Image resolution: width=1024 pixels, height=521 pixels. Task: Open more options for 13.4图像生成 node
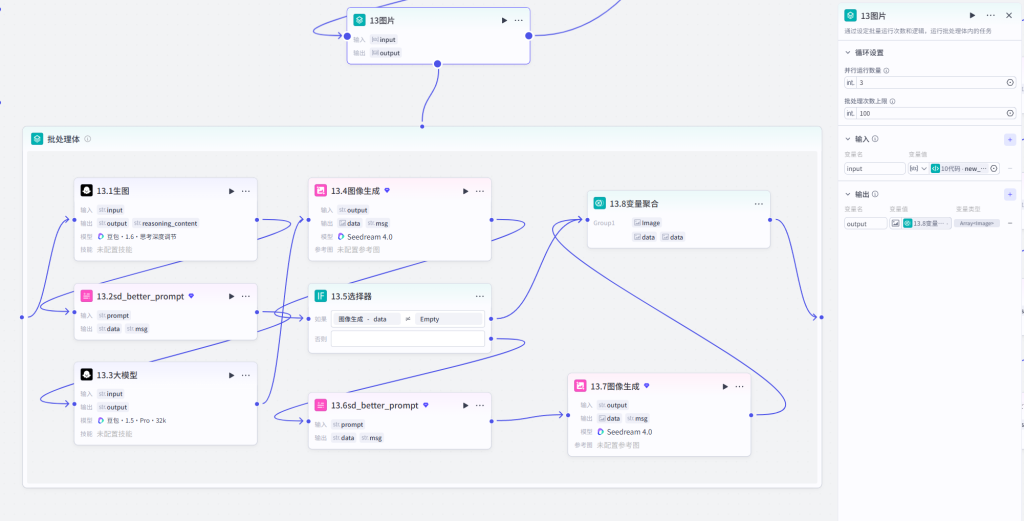[480, 191]
